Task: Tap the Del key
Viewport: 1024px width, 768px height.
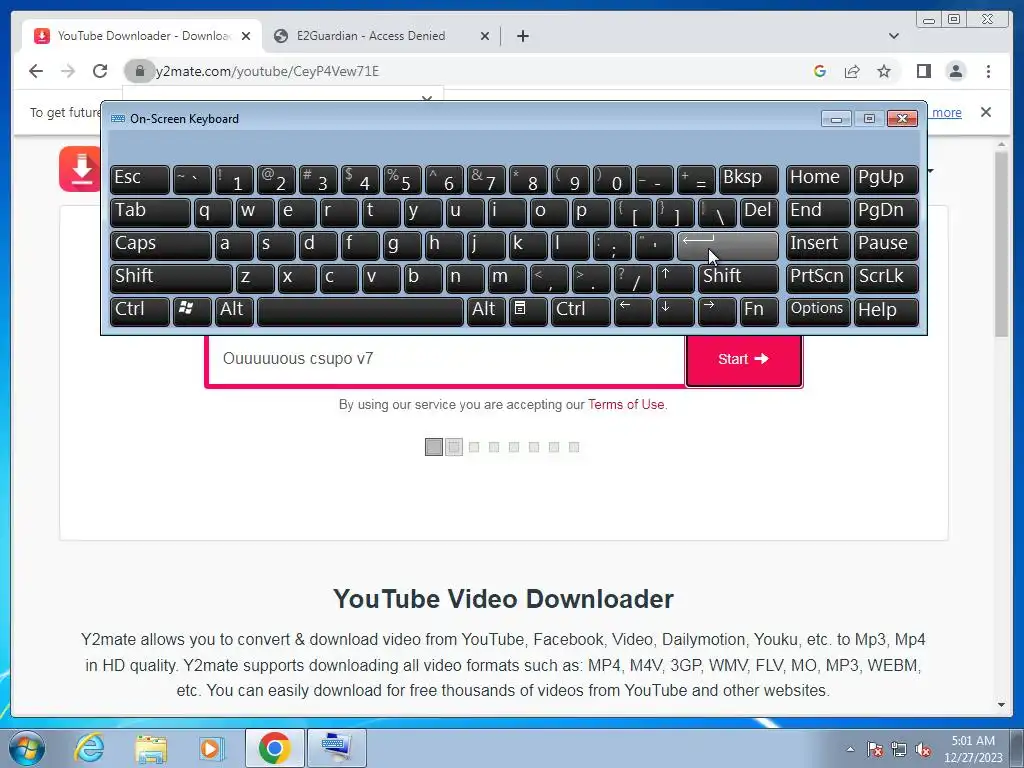Action: tap(759, 212)
